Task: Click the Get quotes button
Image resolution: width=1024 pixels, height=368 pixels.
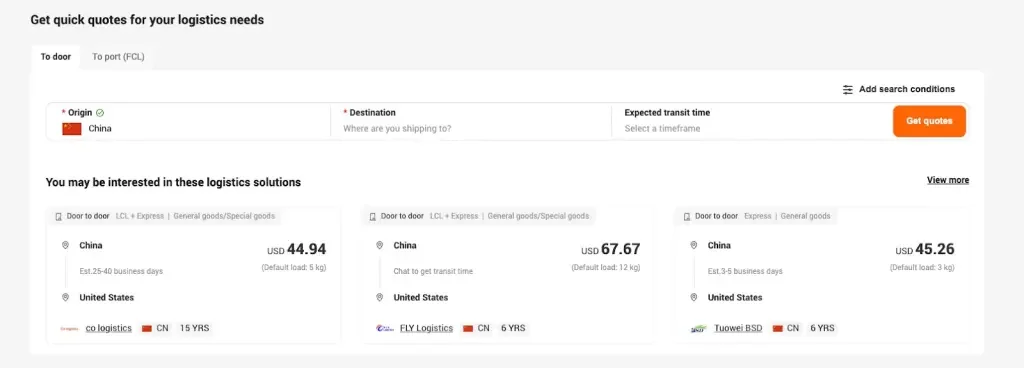Action: 929,121
